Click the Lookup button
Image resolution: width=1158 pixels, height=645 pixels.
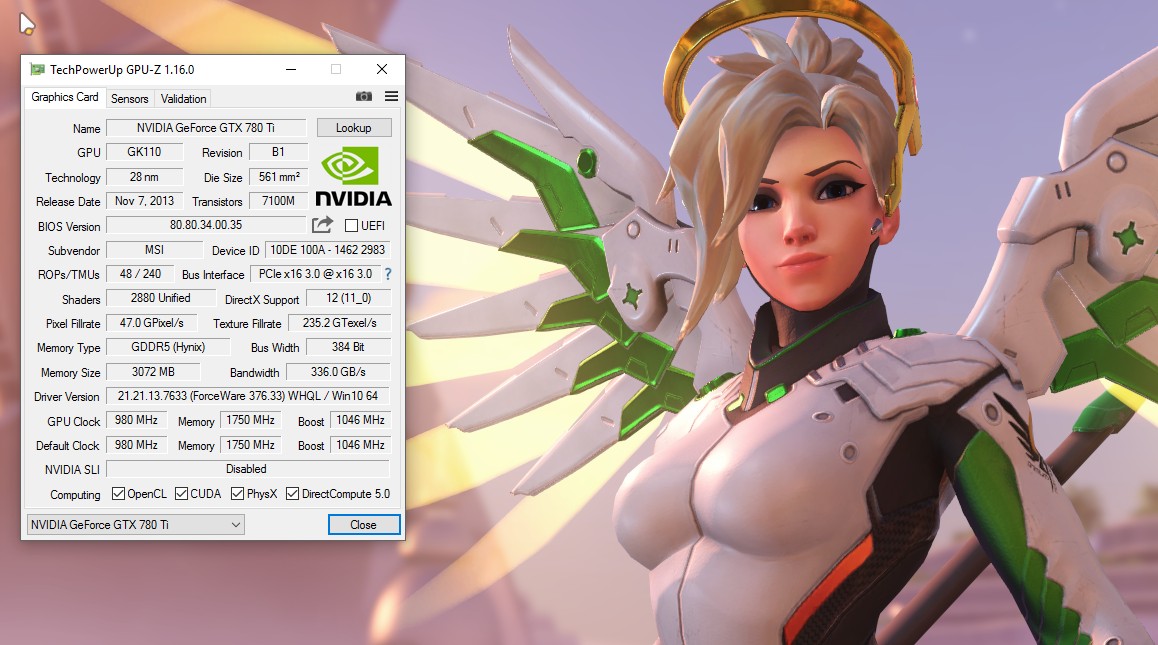point(354,128)
